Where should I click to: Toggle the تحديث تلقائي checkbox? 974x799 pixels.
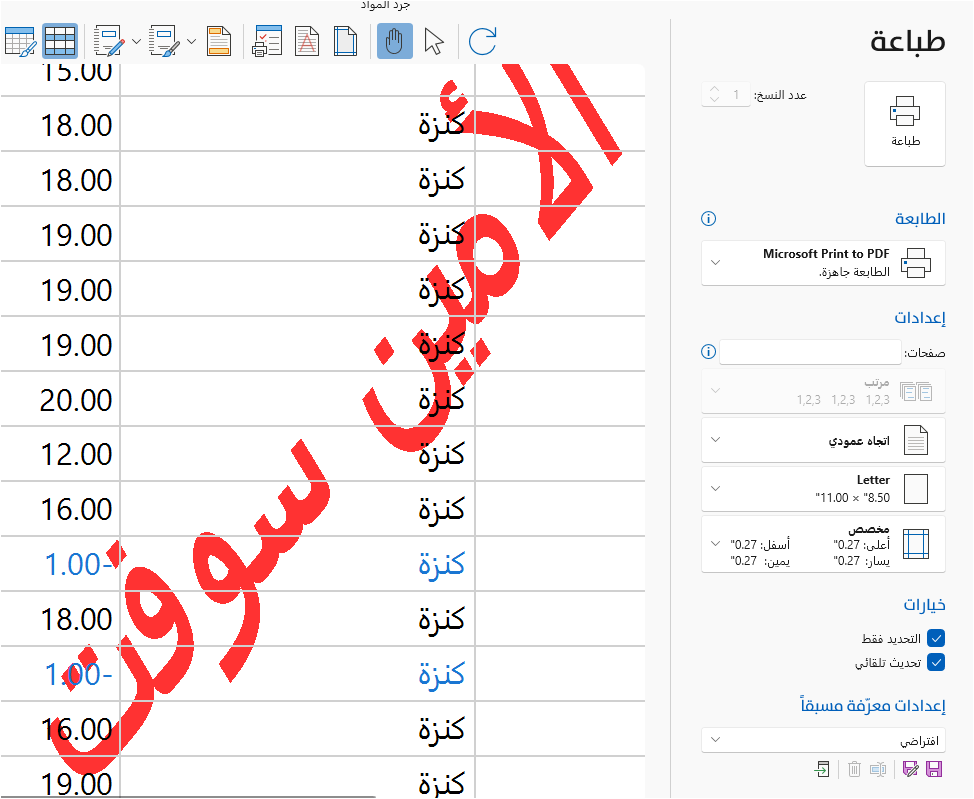936,661
